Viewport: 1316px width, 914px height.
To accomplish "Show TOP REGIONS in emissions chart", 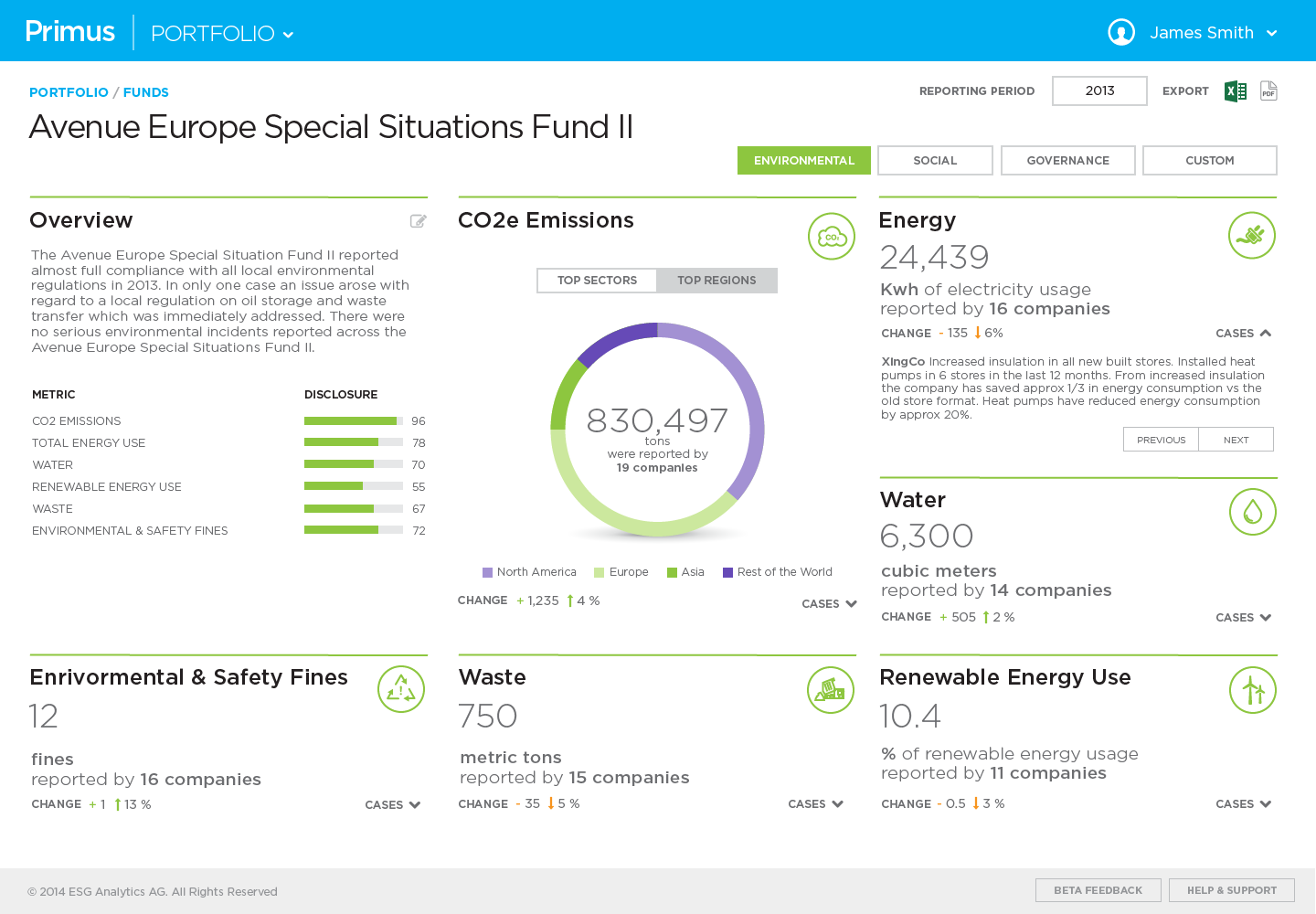I will pos(716,281).
